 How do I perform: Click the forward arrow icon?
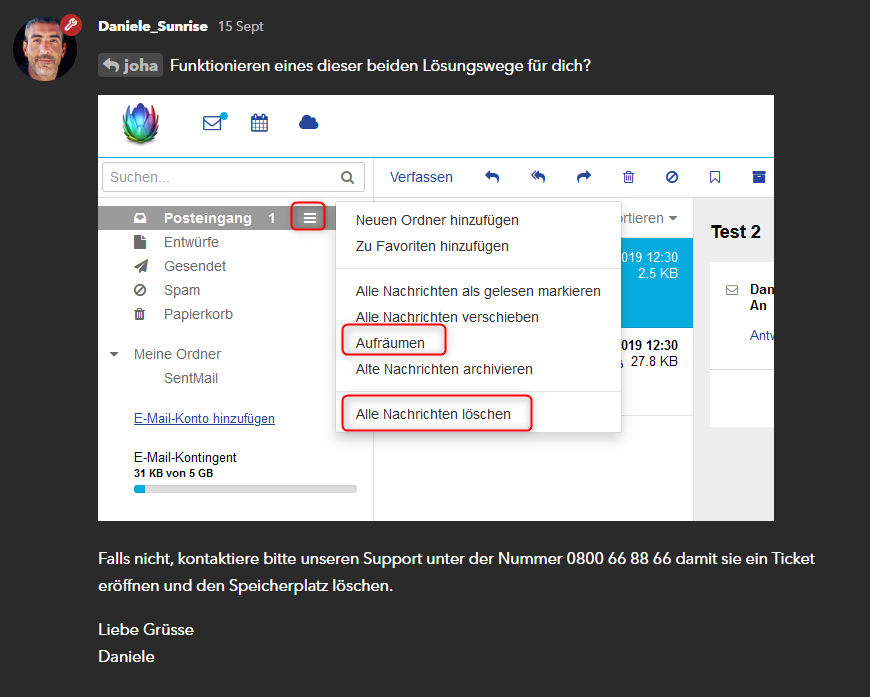tap(584, 177)
